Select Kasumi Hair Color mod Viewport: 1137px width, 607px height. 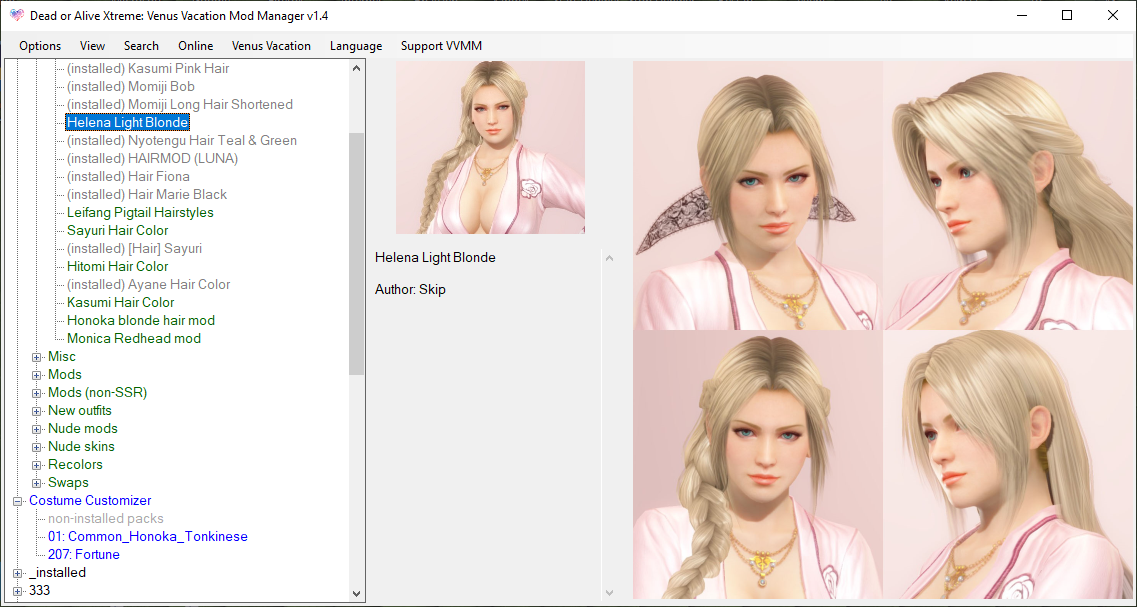click(x=120, y=302)
